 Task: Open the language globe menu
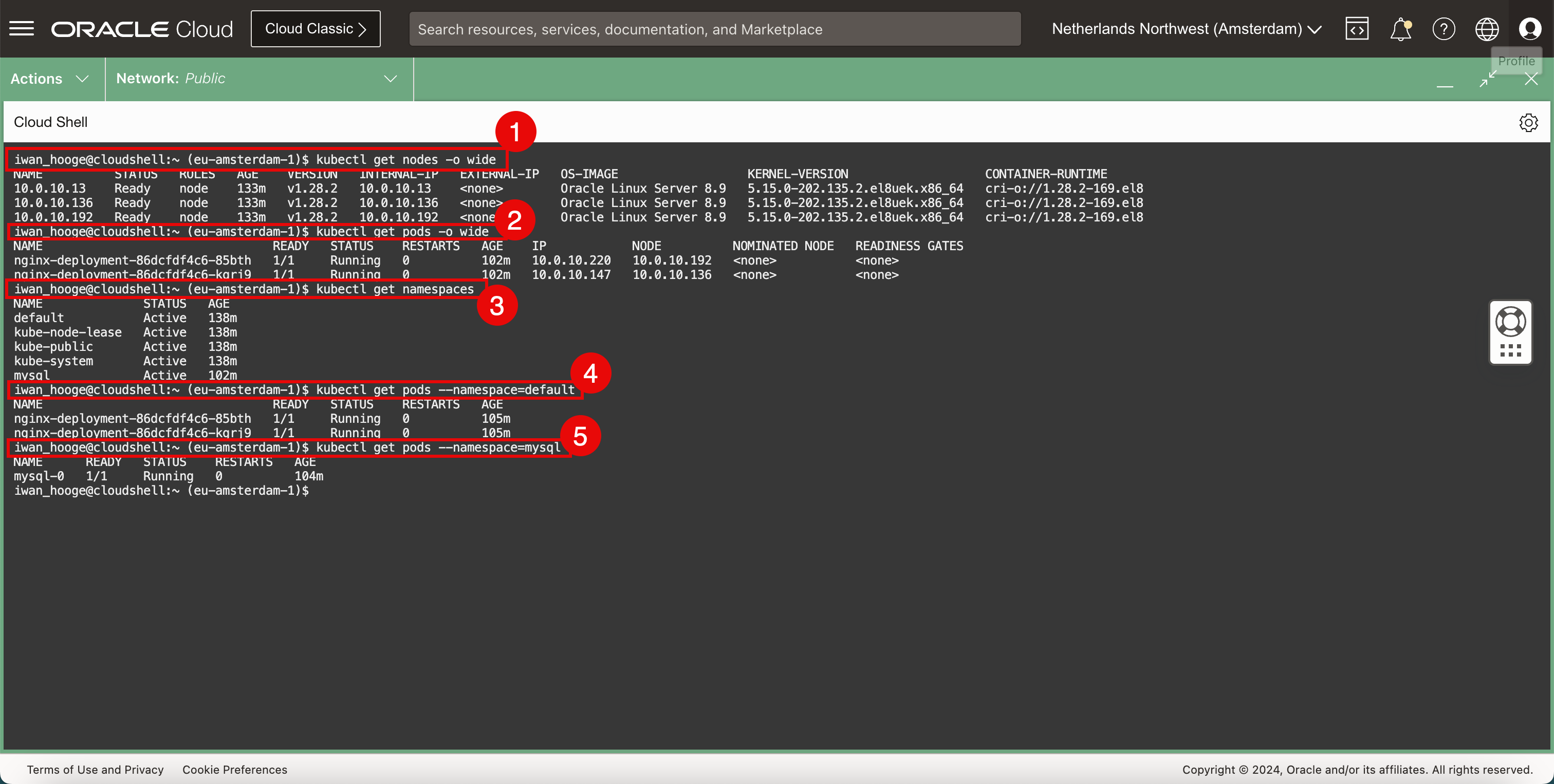pyautogui.click(x=1487, y=28)
